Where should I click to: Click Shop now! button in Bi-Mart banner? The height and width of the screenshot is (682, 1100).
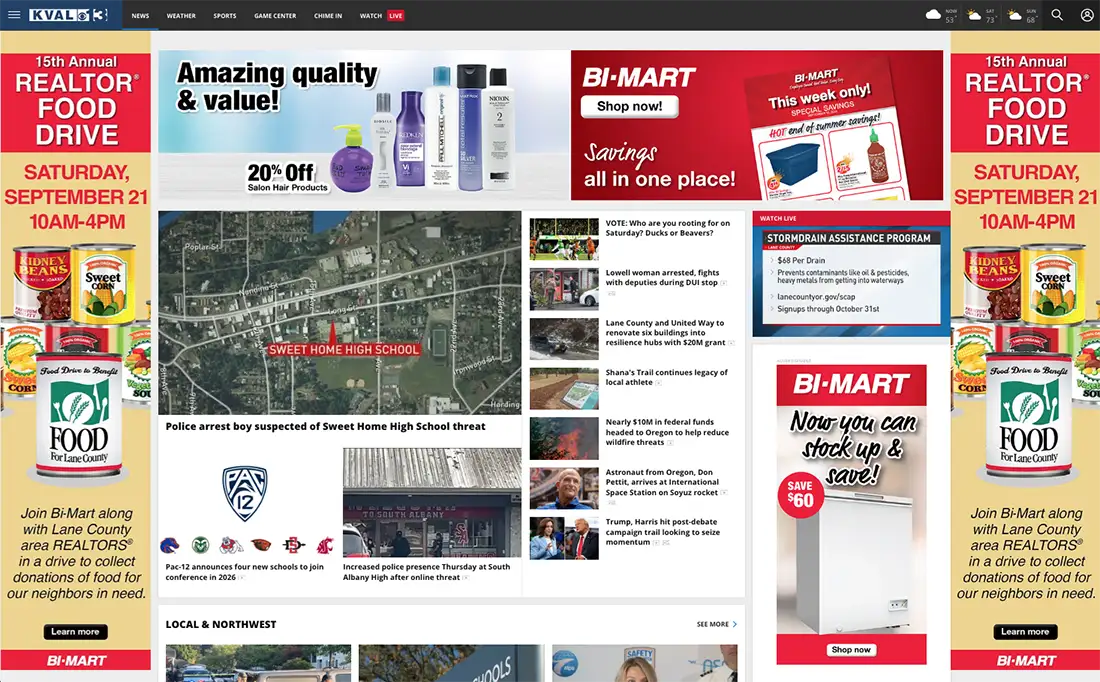point(629,106)
